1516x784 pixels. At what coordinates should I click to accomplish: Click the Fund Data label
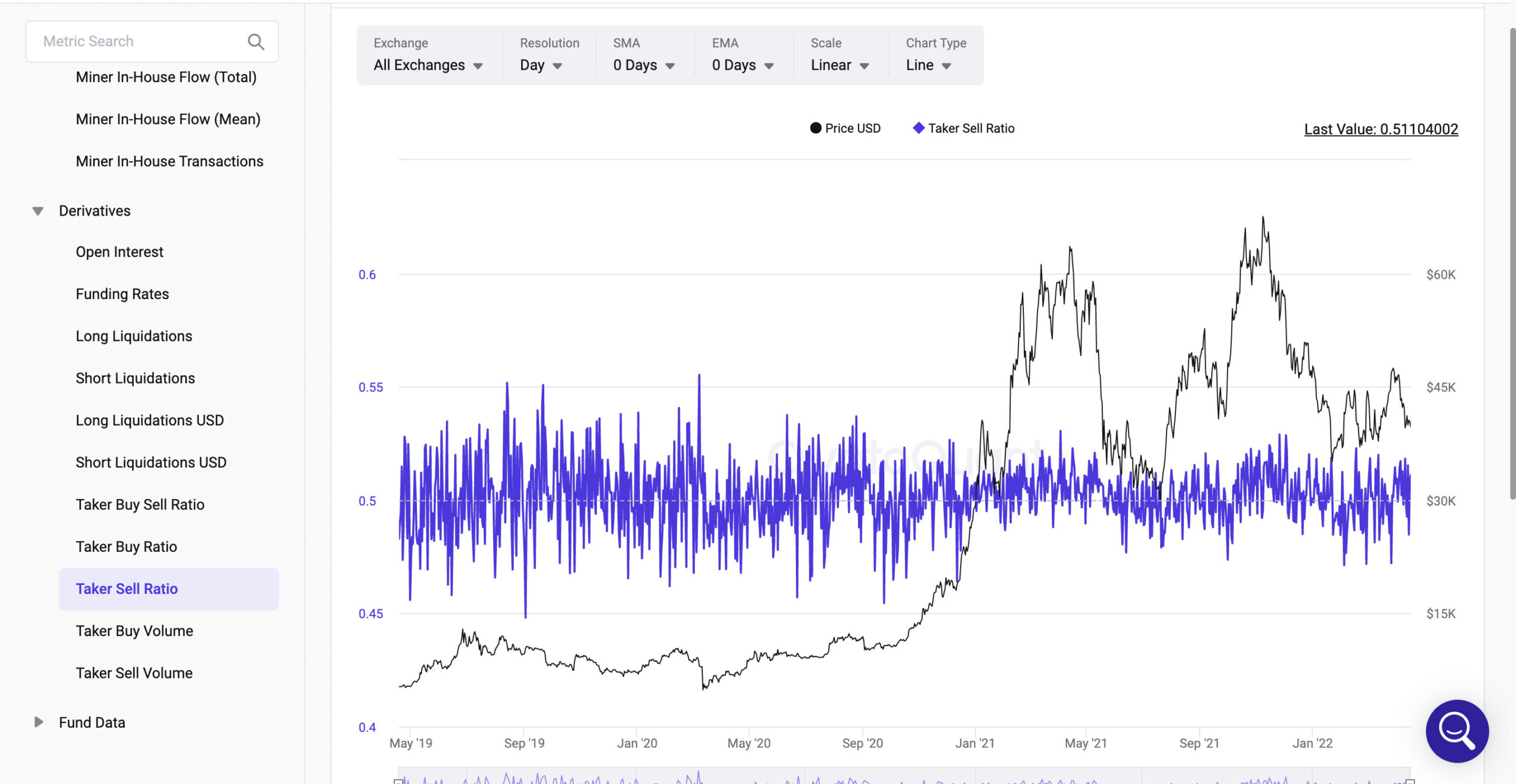click(92, 722)
